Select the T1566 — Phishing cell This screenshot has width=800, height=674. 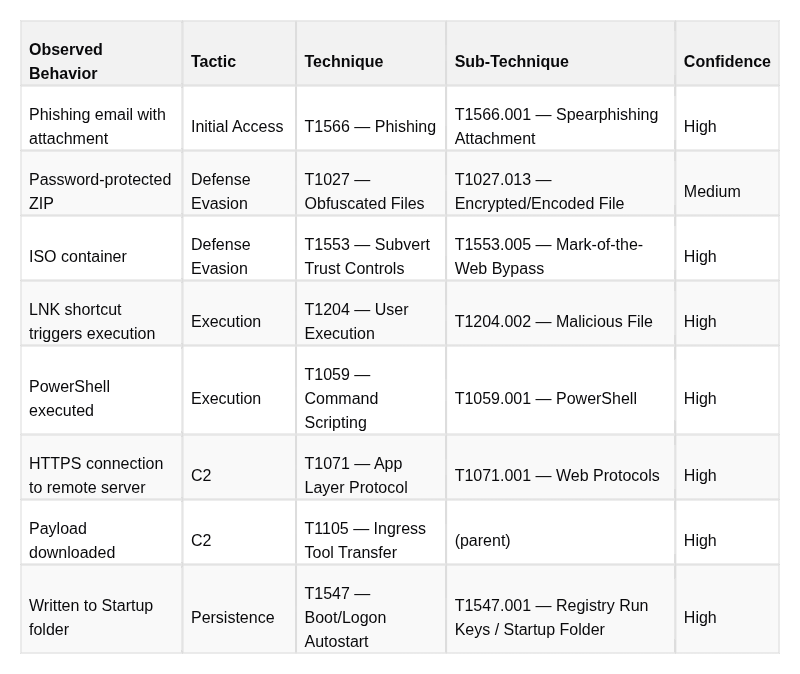pos(371,118)
